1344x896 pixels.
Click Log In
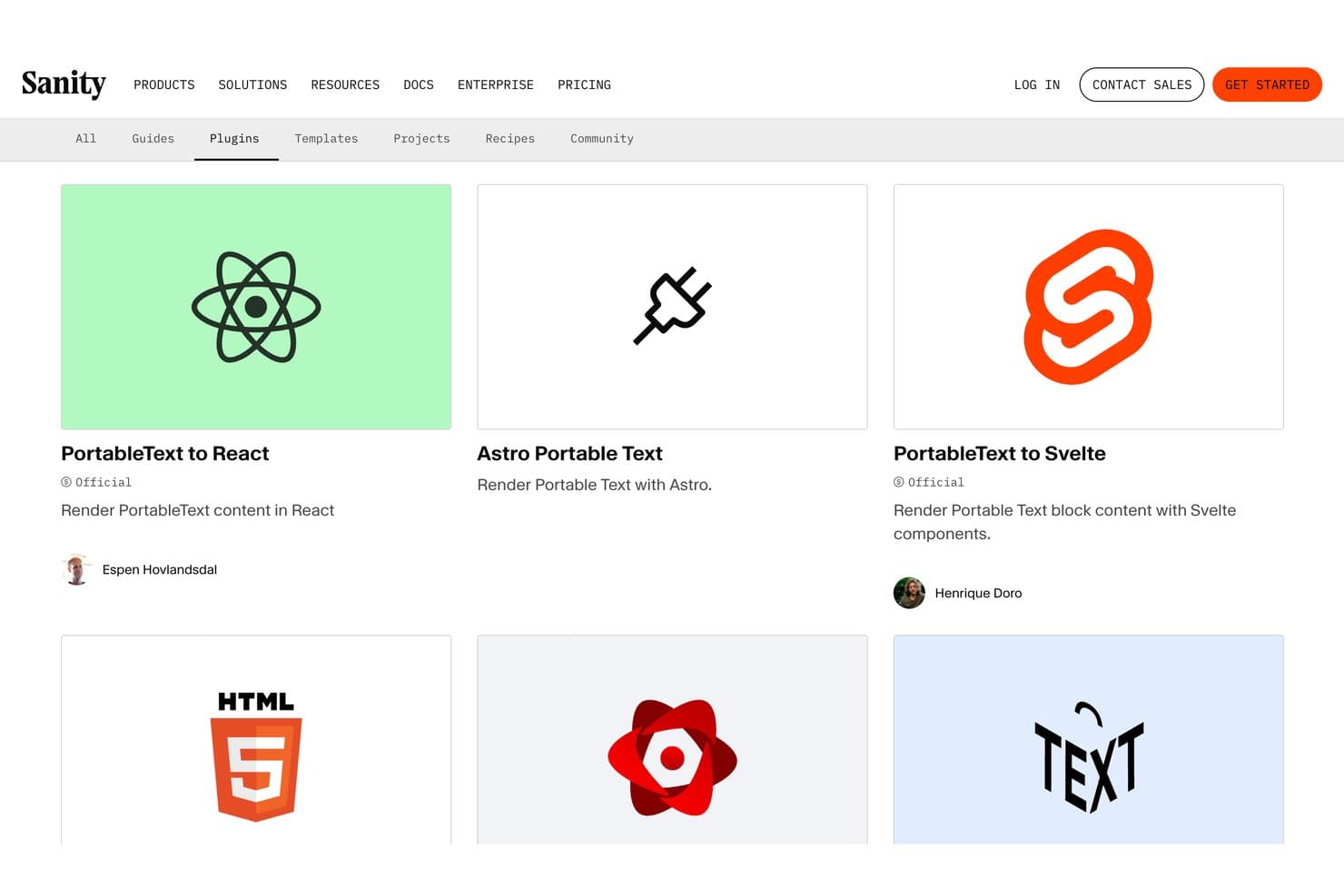(x=1037, y=84)
